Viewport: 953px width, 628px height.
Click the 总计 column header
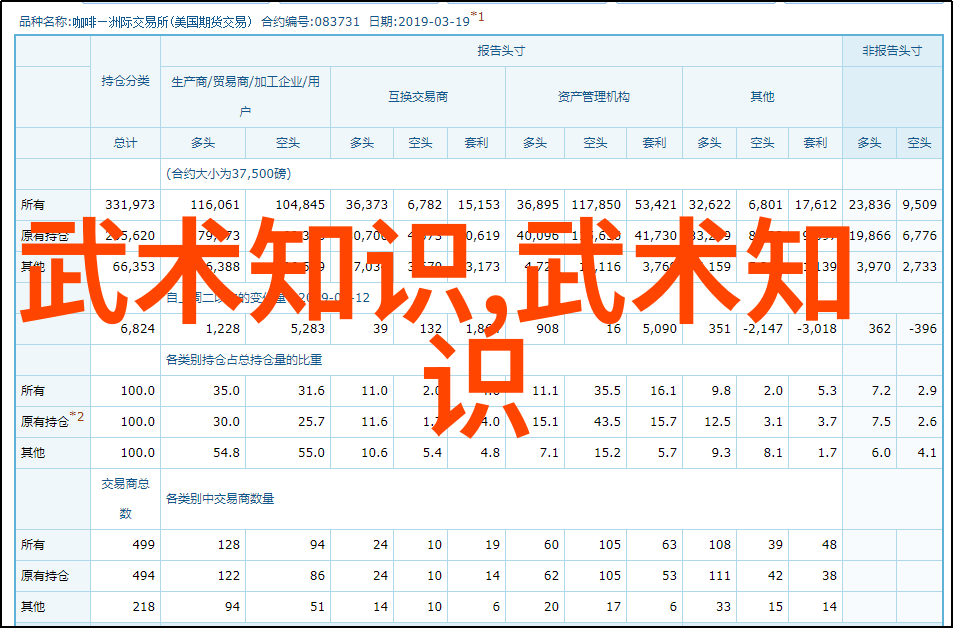[125, 143]
